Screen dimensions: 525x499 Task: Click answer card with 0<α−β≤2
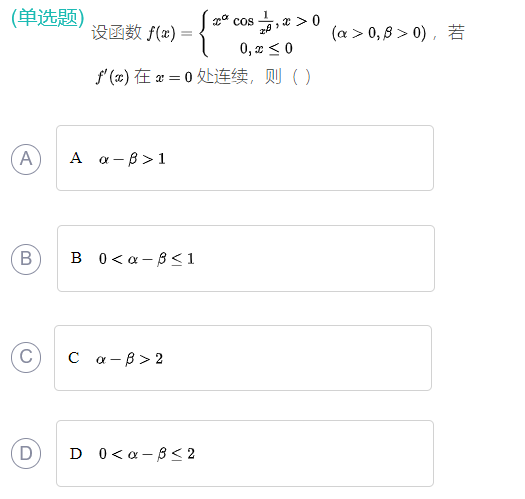pyautogui.click(x=245, y=453)
